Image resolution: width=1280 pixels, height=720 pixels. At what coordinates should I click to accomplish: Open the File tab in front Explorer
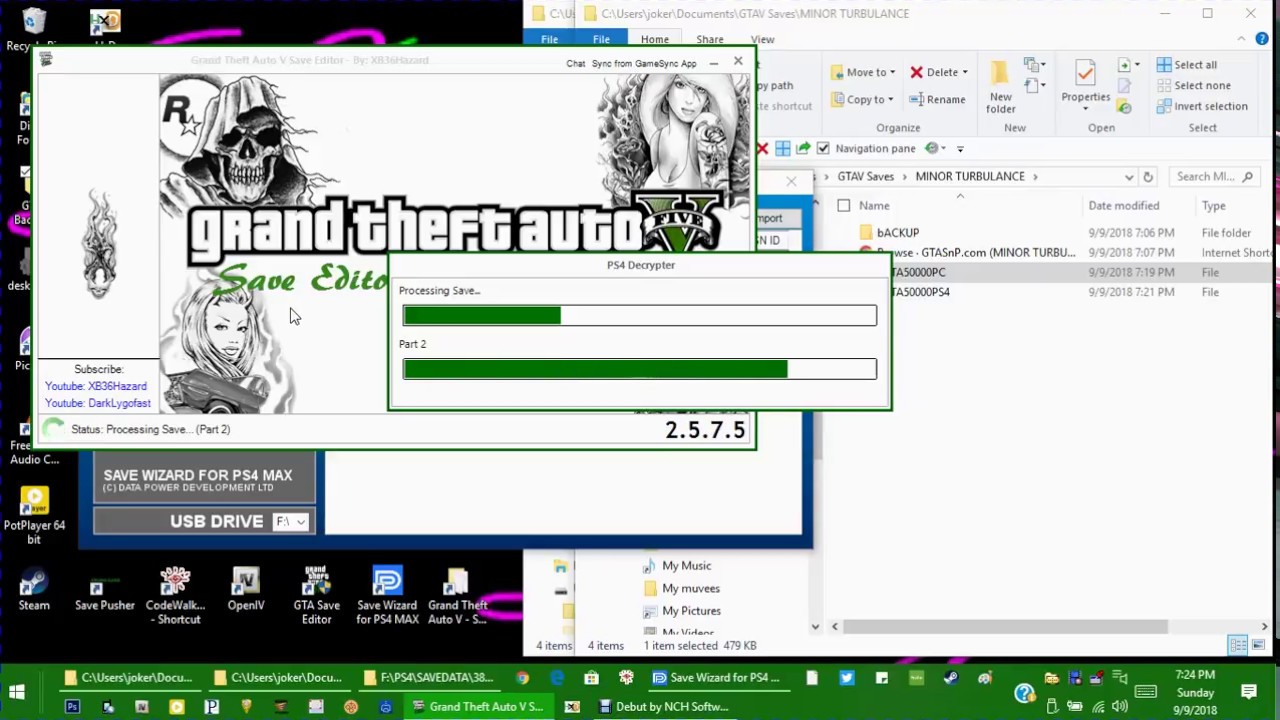[601, 39]
